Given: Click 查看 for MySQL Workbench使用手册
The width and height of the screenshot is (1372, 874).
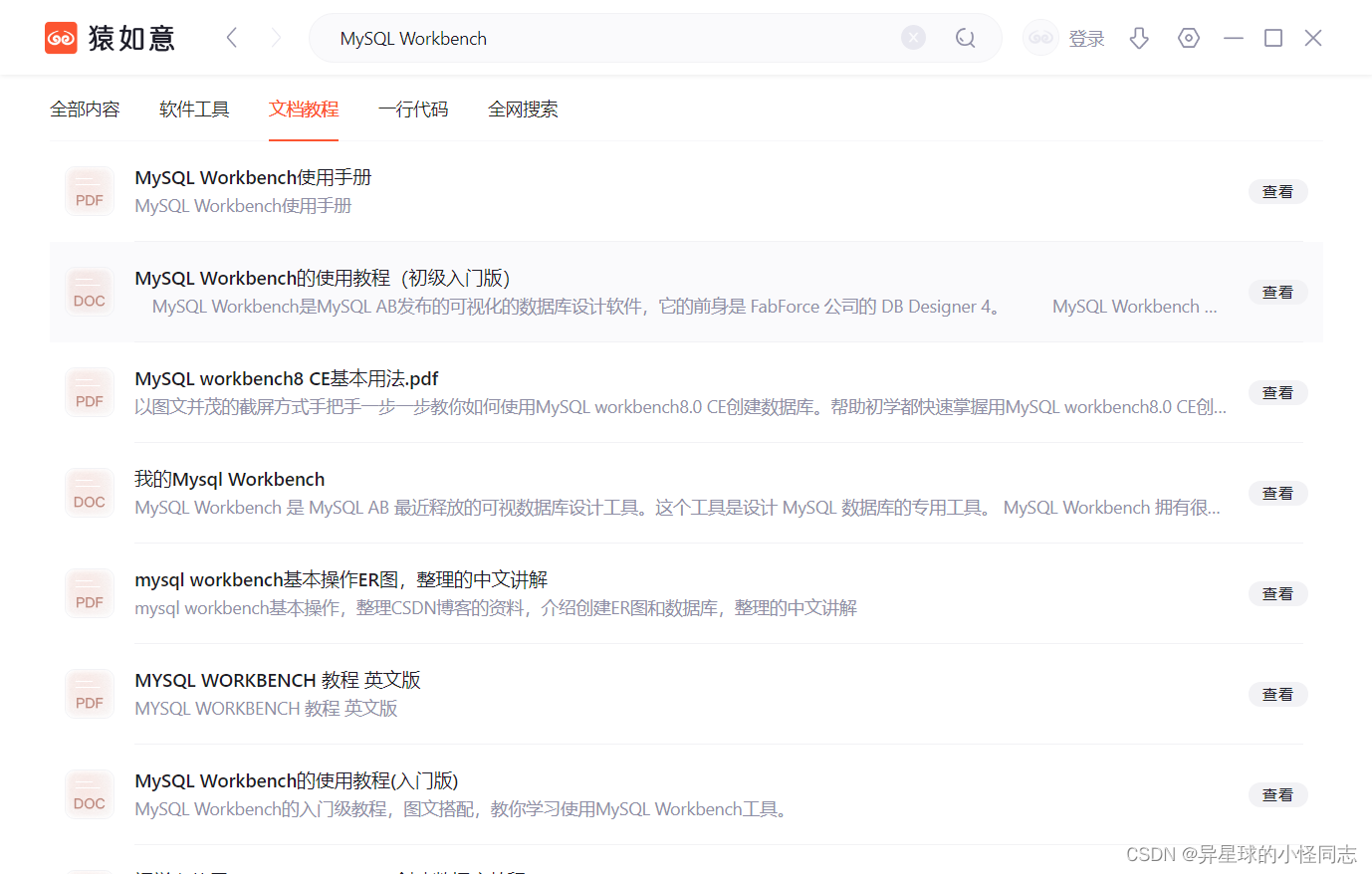Looking at the screenshot, I should point(1277,192).
